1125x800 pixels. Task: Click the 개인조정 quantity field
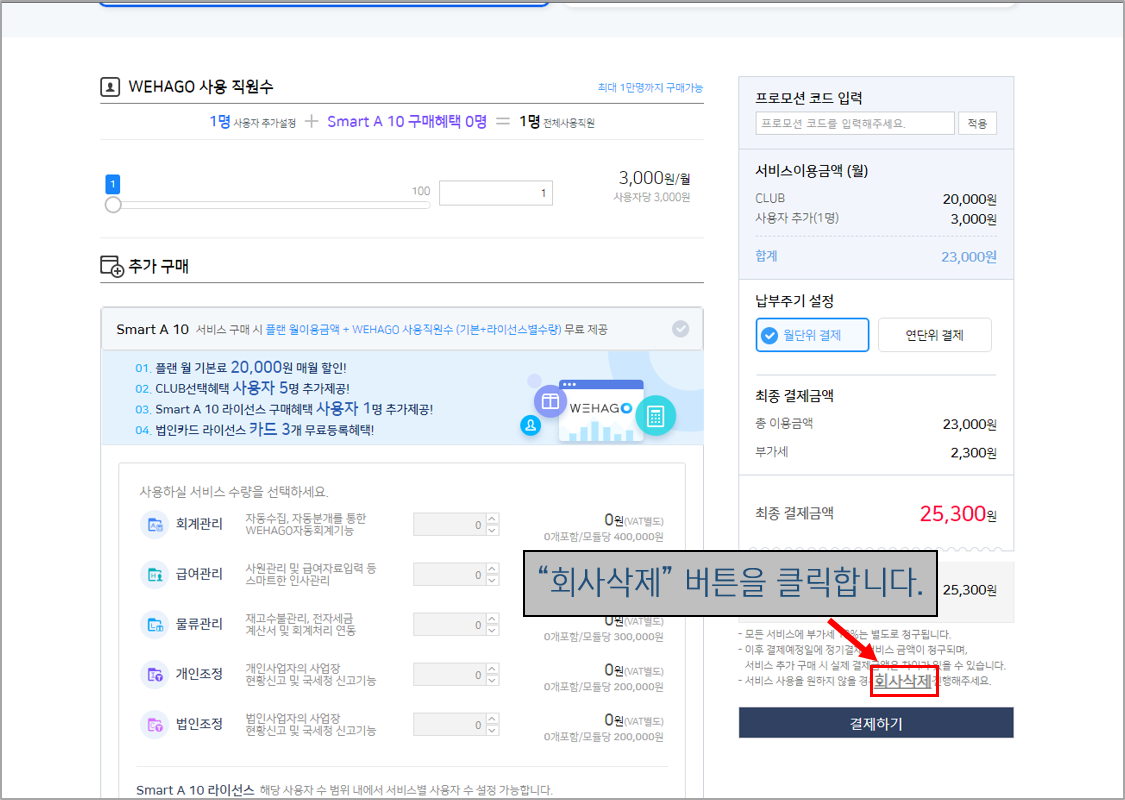(x=449, y=675)
